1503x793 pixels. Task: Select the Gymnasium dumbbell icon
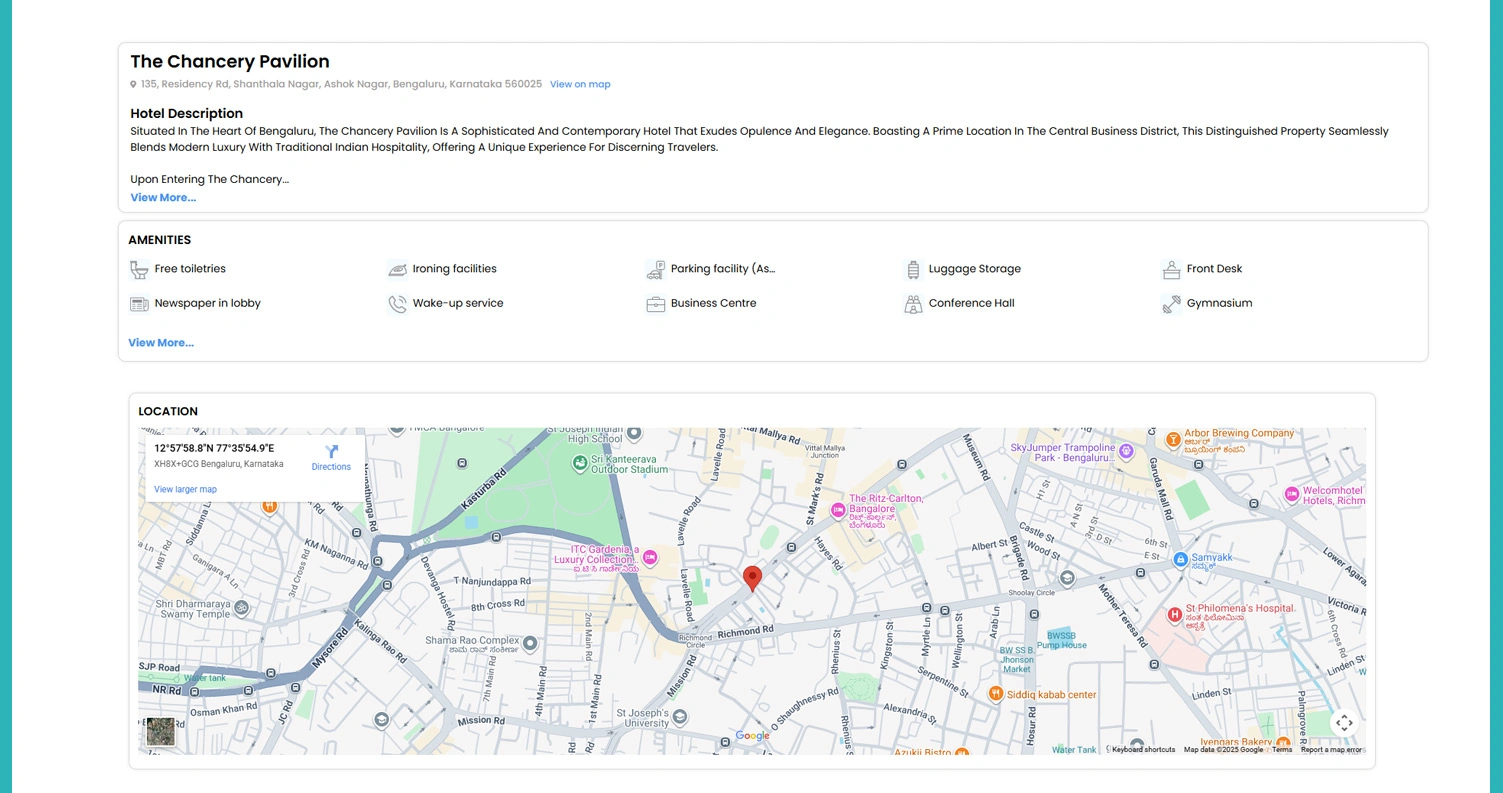(x=1171, y=303)
